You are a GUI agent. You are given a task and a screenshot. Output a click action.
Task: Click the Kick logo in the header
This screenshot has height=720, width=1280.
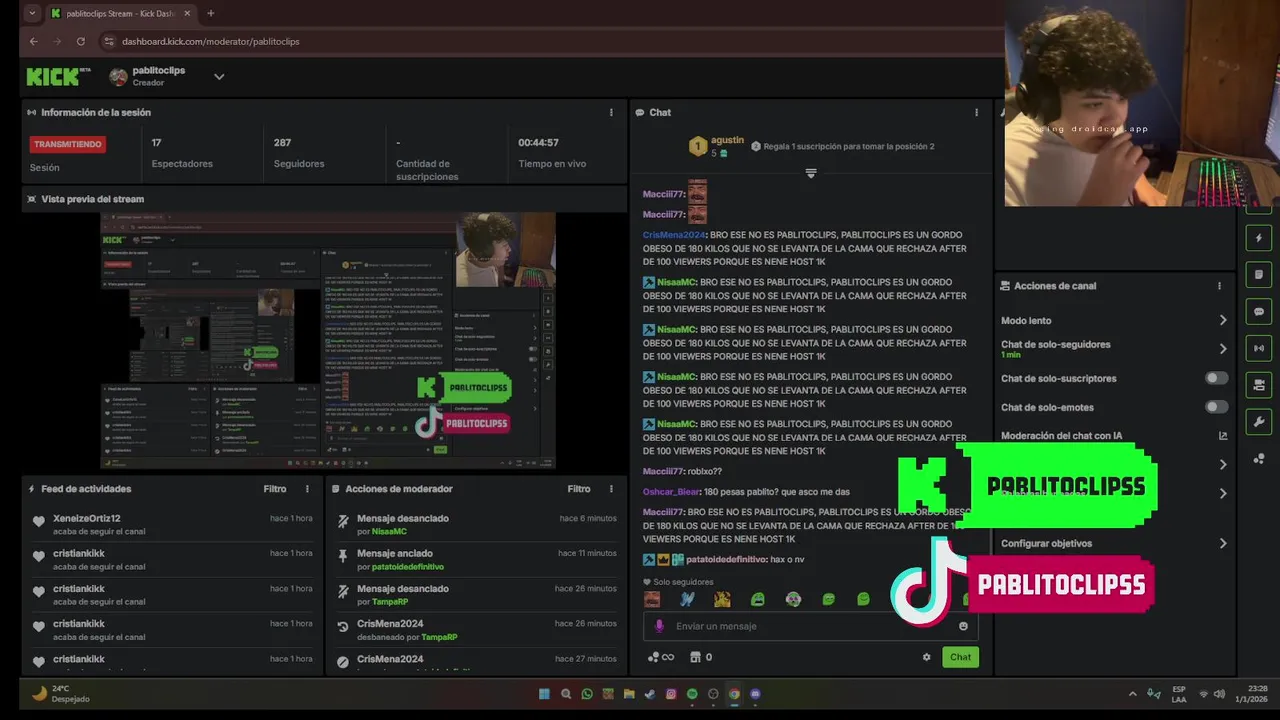click(58, 76)
